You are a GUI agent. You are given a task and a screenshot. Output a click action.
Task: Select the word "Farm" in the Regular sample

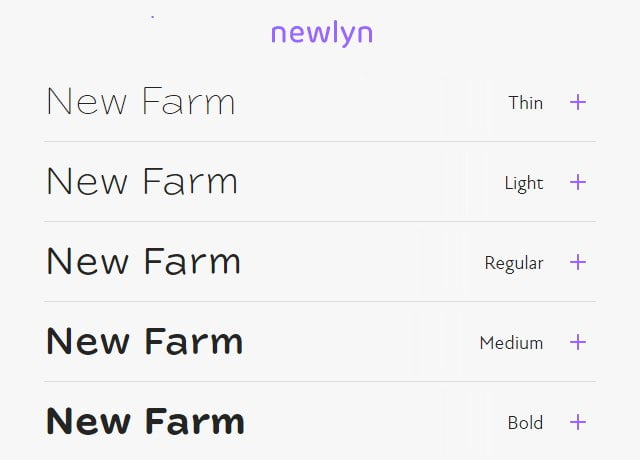(192, 262)
